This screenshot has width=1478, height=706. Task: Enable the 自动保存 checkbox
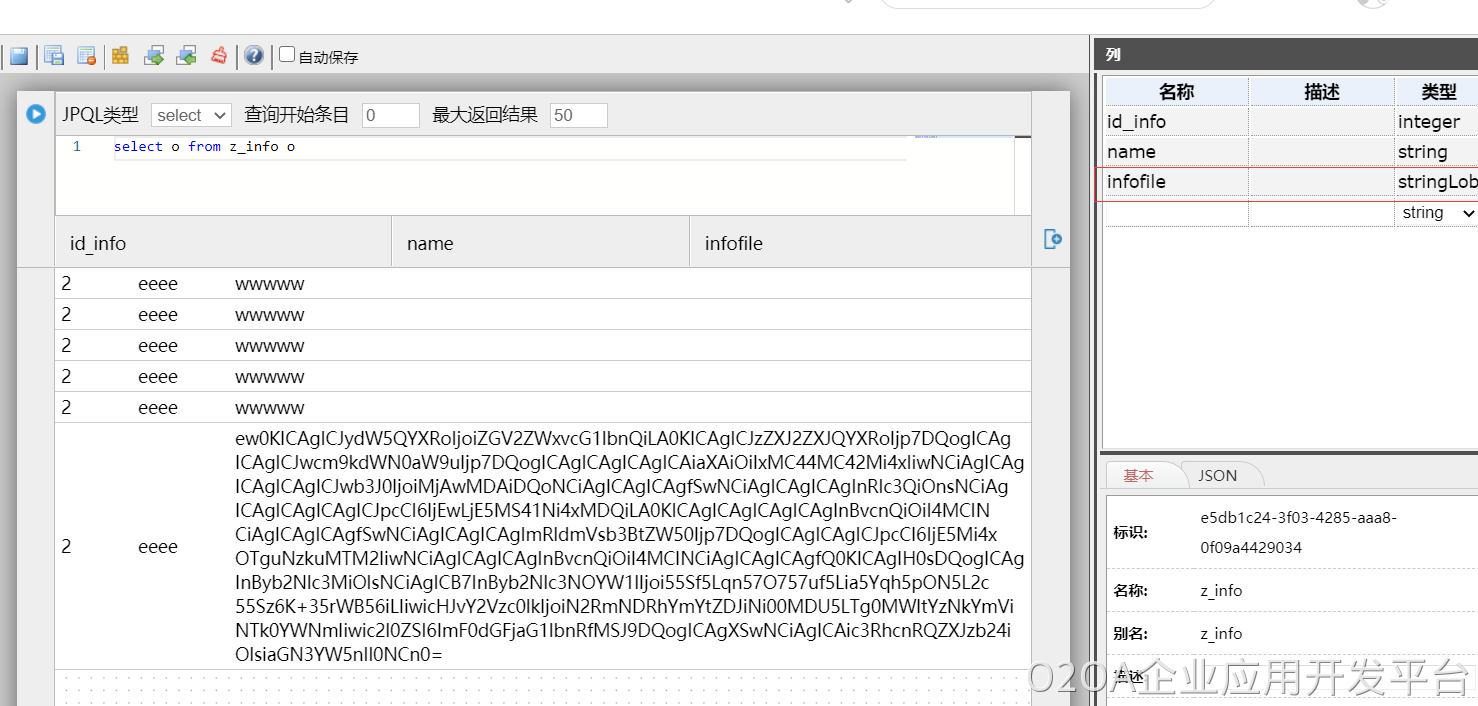click(x=287, y=55)
